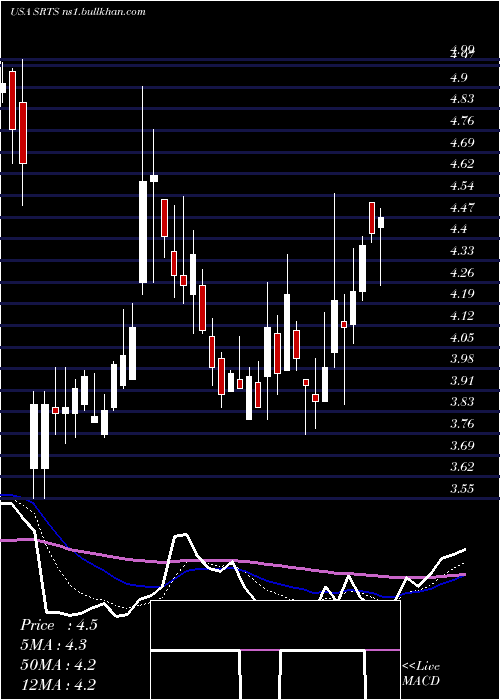Click the 4.05 price axis label
This screenshot has height=700, width=500.
point(462,337)
